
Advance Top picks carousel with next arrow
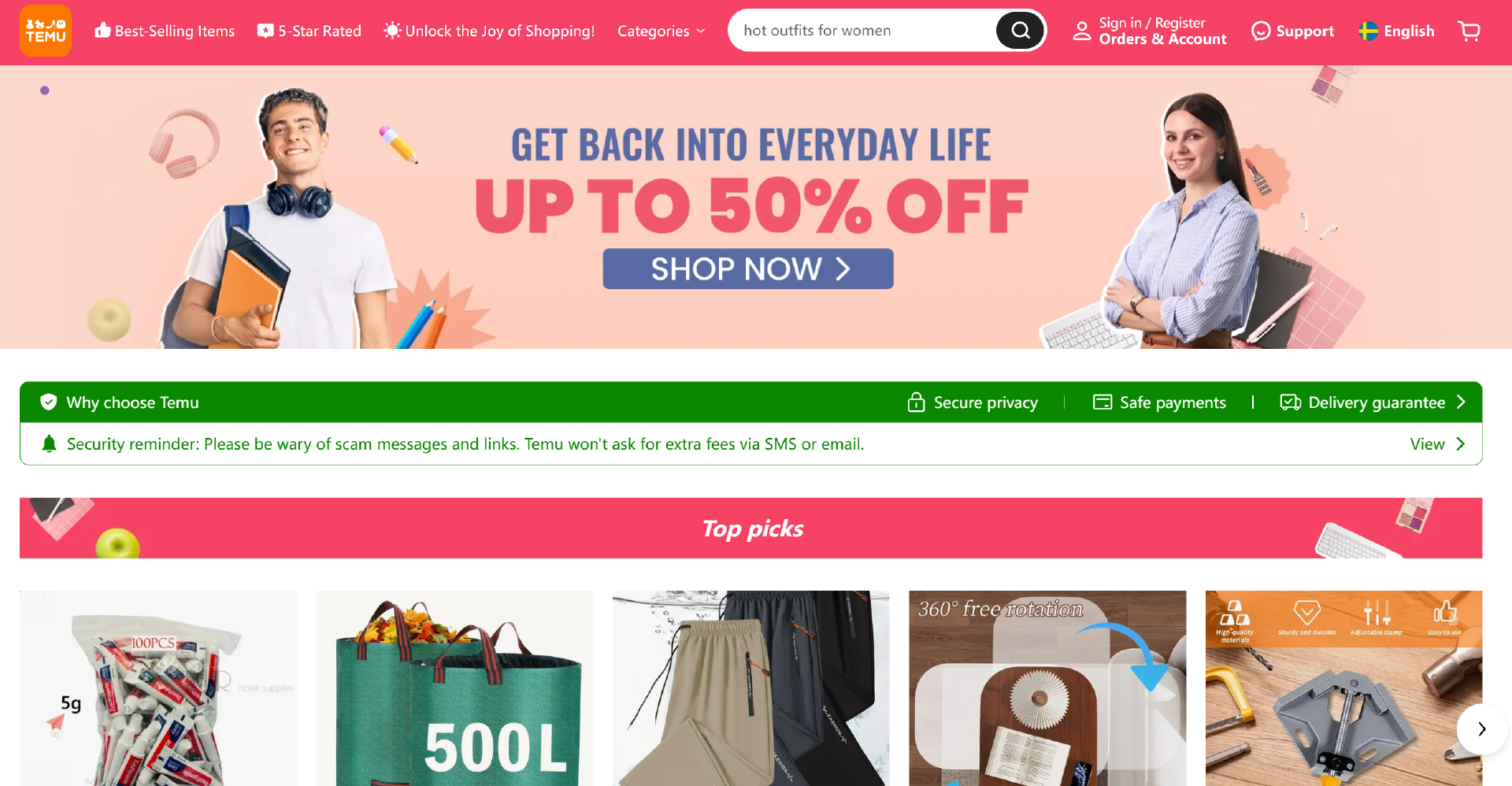[x=1481, y=729]
